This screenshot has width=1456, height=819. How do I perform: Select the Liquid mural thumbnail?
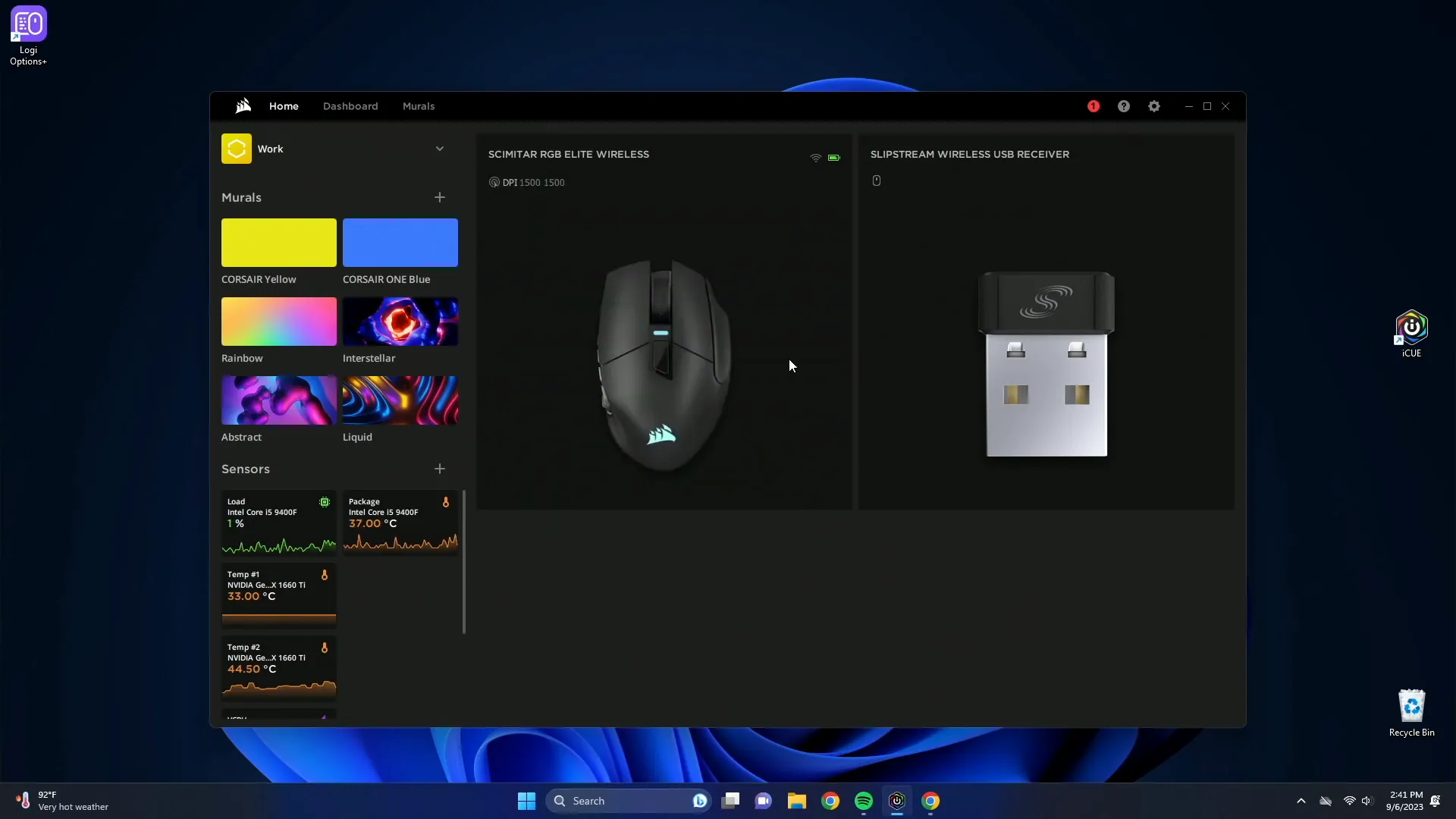[400, 400]
